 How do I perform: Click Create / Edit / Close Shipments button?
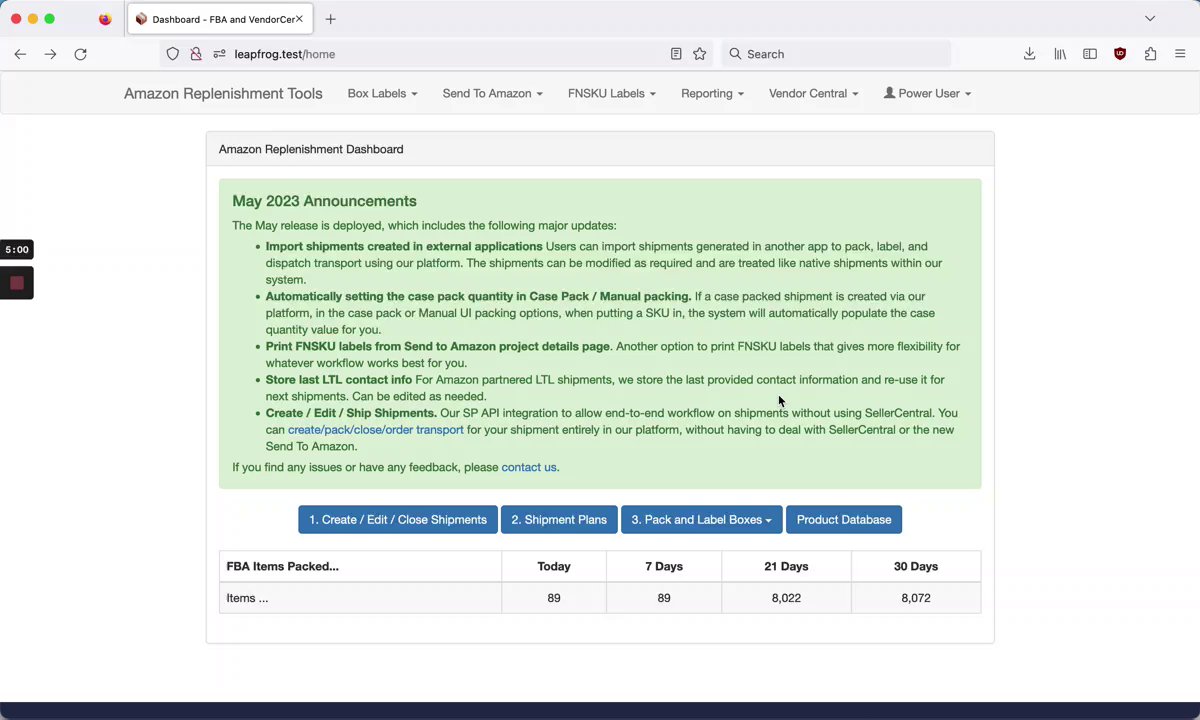398,520
